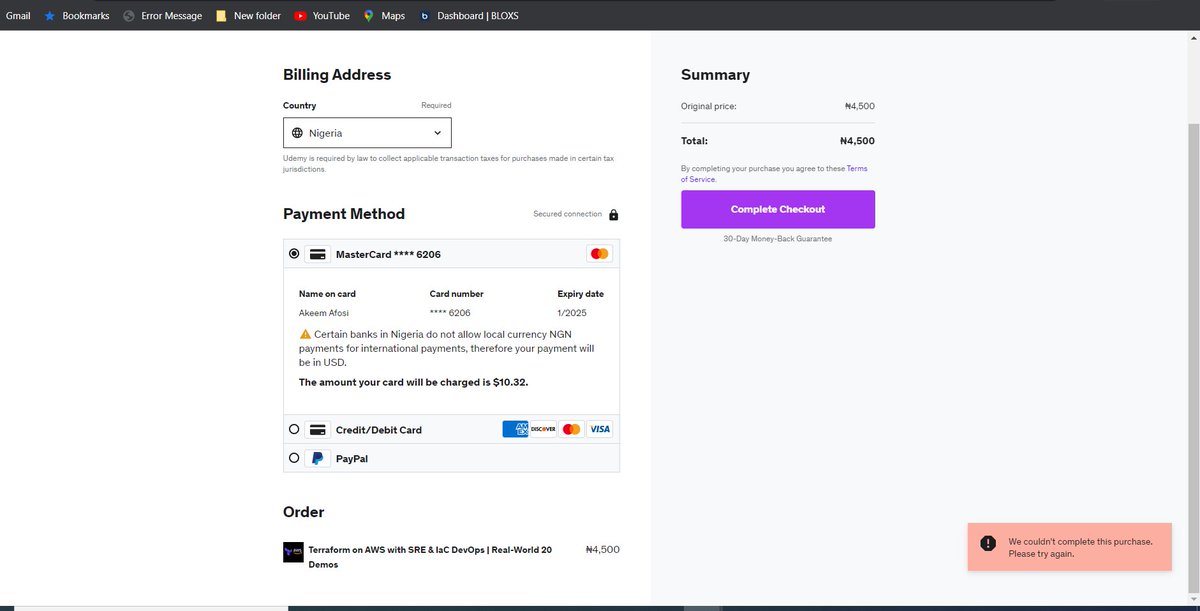Click the error alert icon in notification

(x=988, y=543)
